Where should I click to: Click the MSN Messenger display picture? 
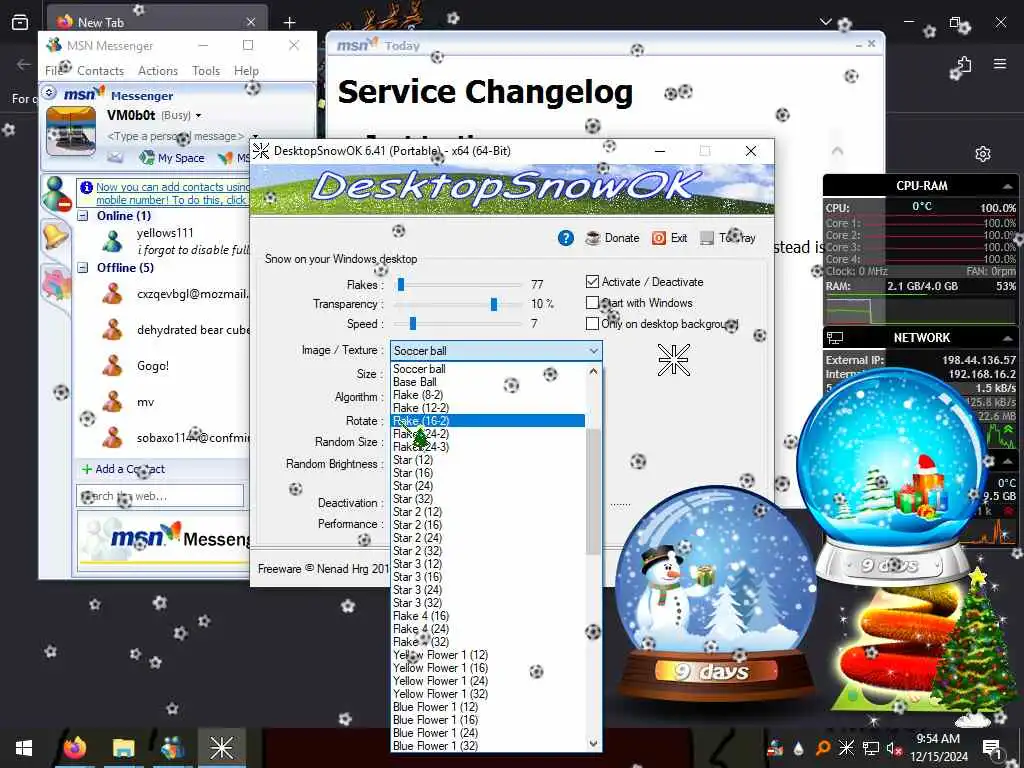tap(71, 131)
